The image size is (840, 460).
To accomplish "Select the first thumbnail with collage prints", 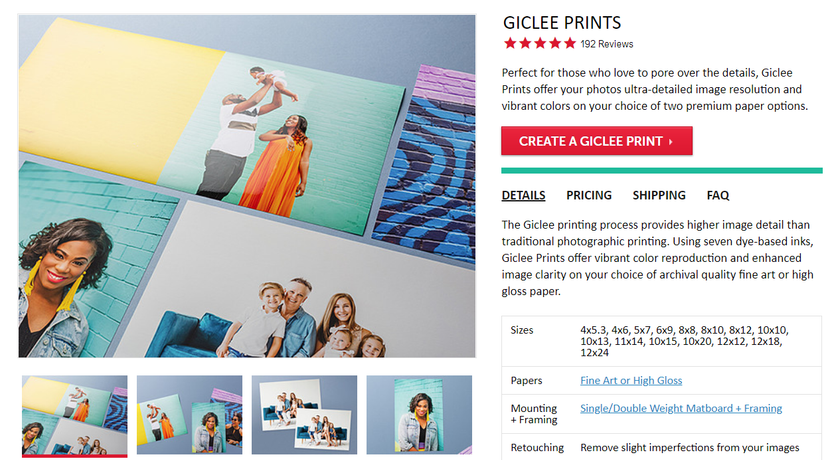I will coord(74,415).
